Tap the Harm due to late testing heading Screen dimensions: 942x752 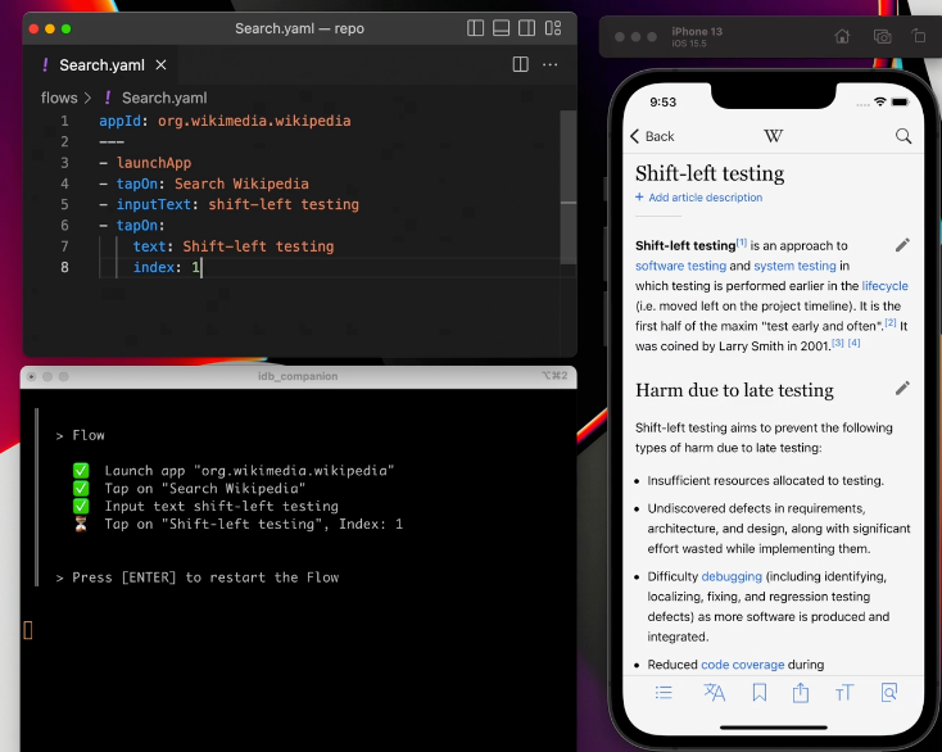[x=734, y=390]
